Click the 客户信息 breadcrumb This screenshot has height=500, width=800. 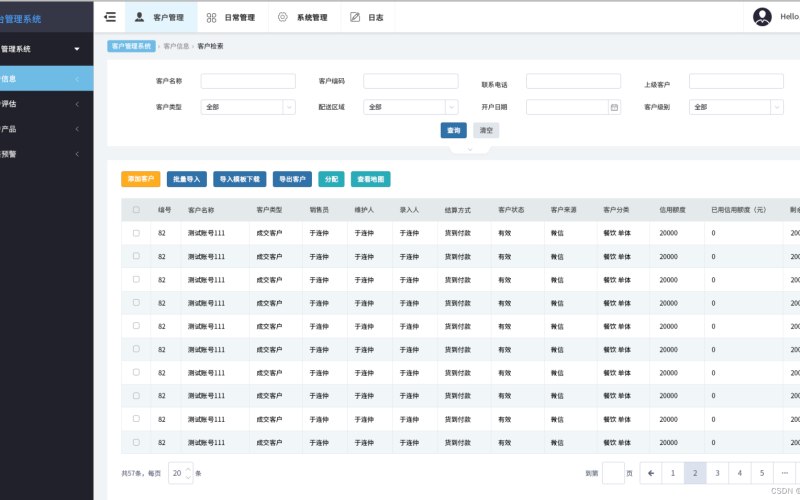tap(176, 46)
